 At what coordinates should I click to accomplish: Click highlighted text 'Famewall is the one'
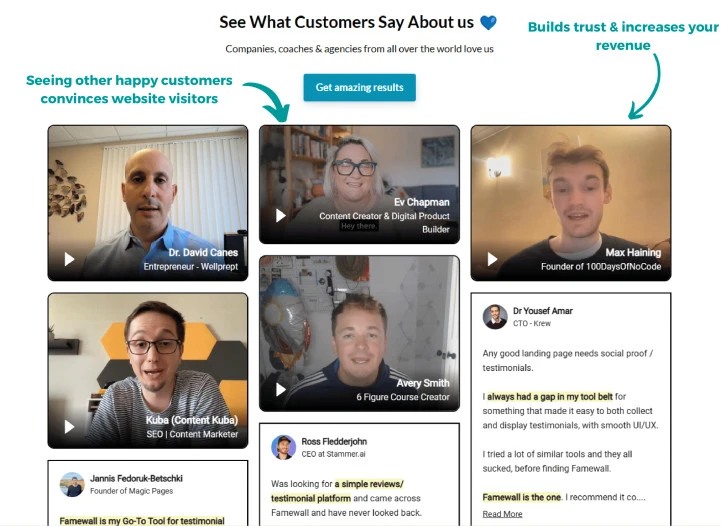tap(521, 497)
